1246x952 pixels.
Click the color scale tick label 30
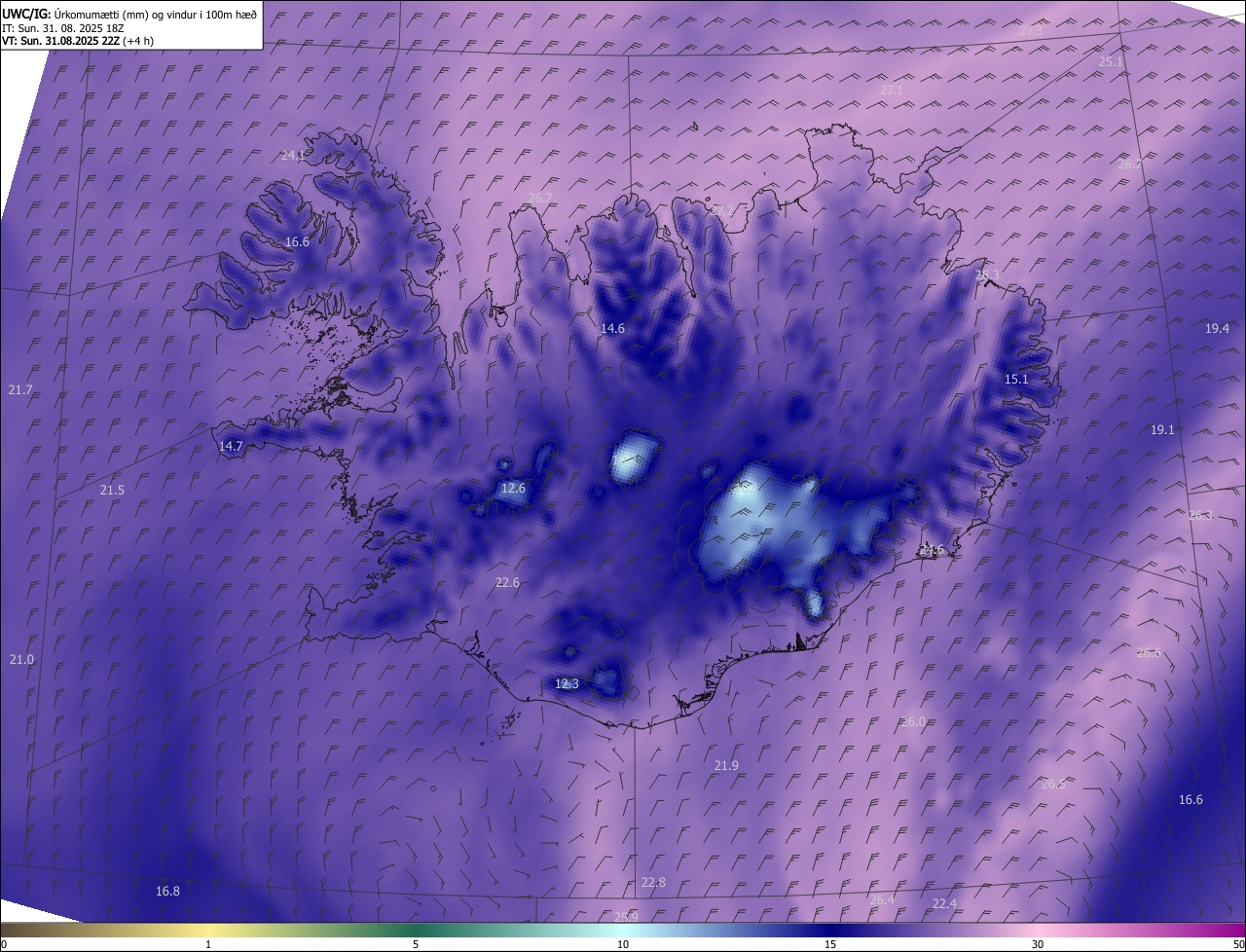pyautogui.click(x=1038, y=944)
